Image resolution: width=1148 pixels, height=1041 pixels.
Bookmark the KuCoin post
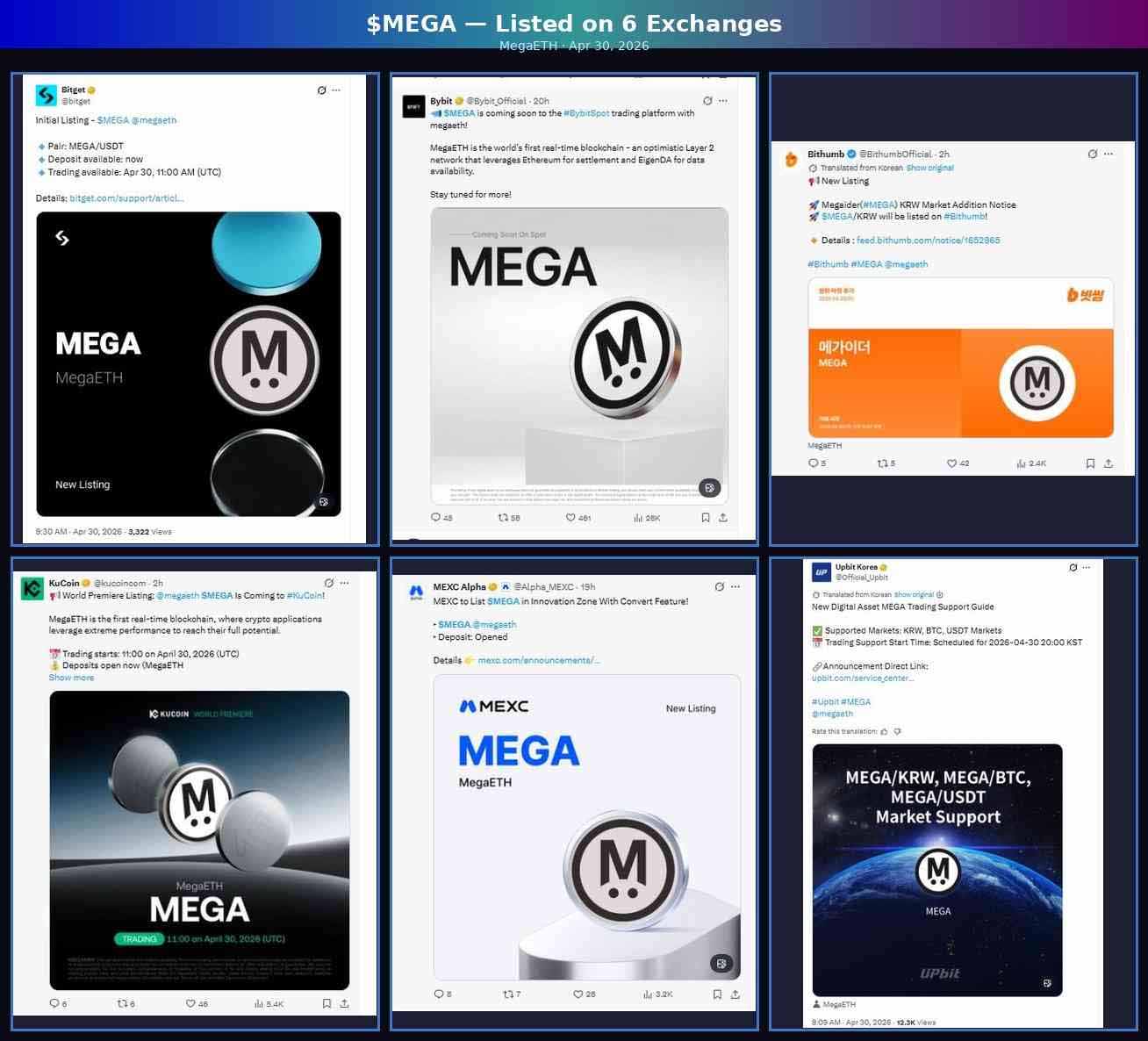[x=326, y=1003]
